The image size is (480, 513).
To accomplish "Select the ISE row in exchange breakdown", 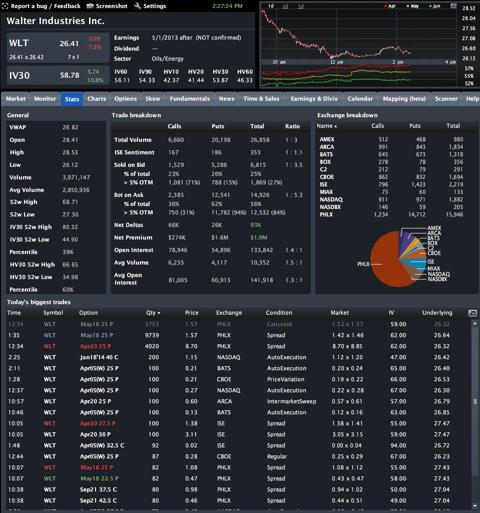I will click(x=391, y=184).
